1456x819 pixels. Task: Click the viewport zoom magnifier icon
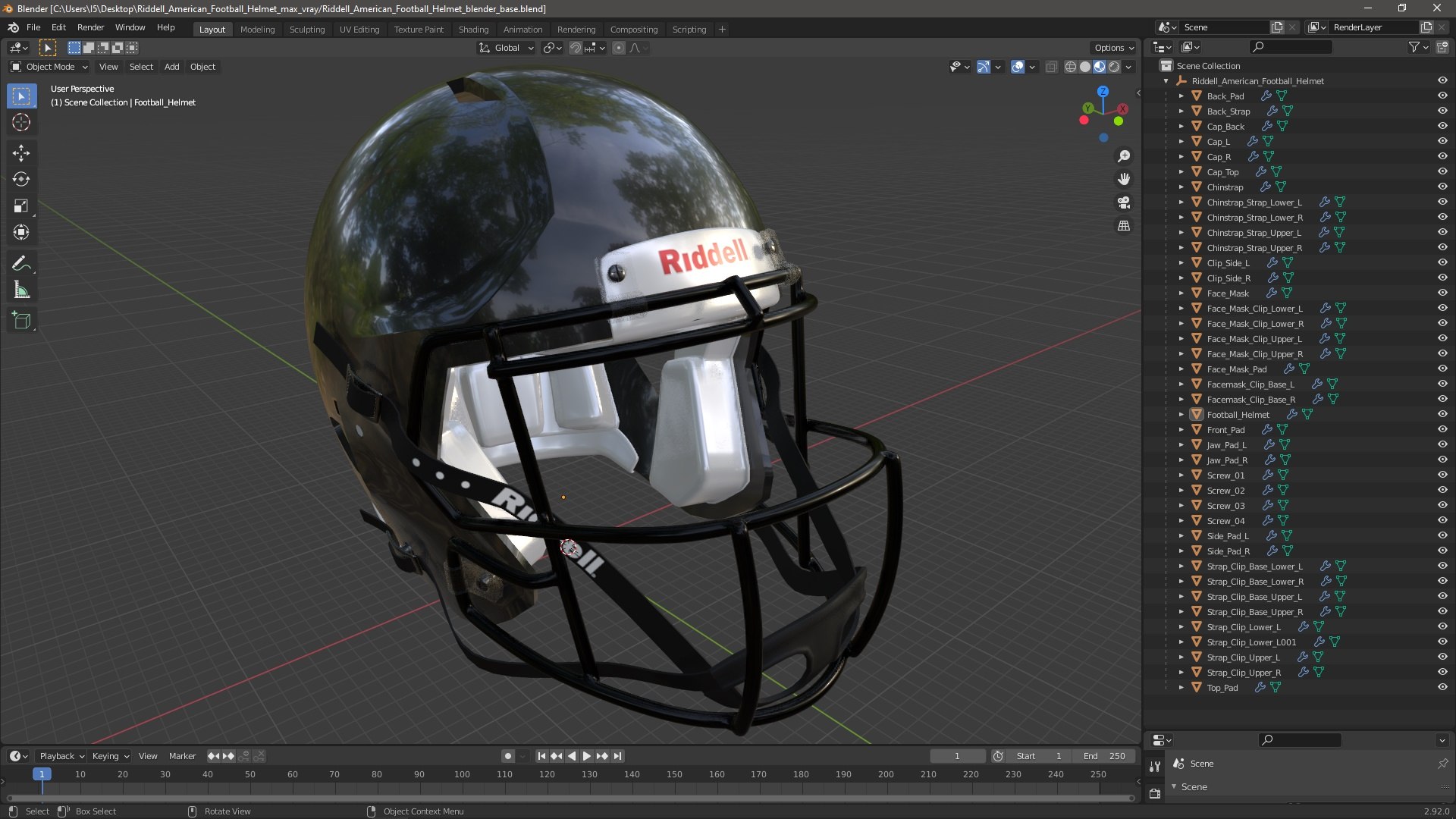click(x=1124, y=156)
